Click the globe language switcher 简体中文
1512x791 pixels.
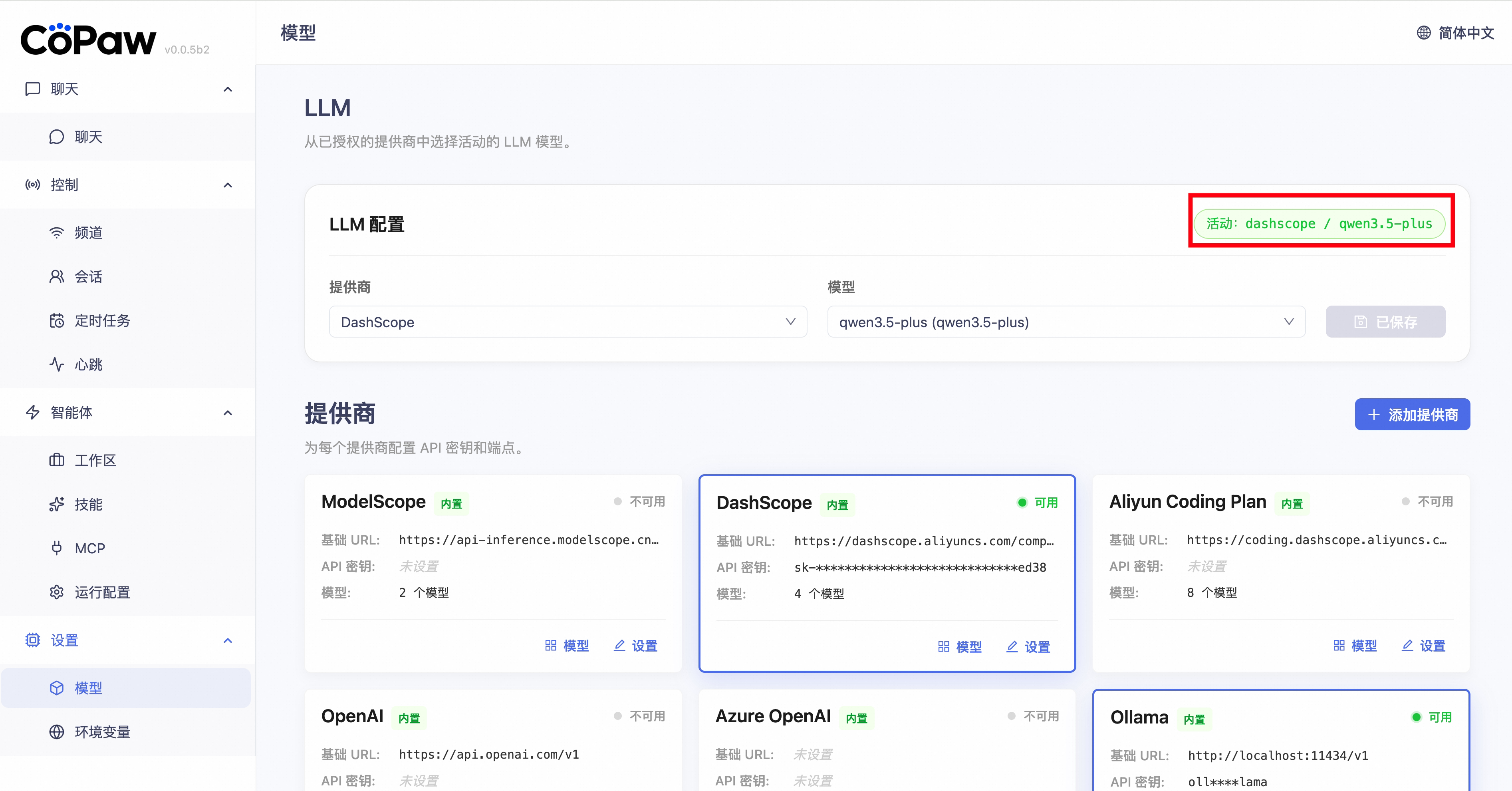pos(1456,33)
